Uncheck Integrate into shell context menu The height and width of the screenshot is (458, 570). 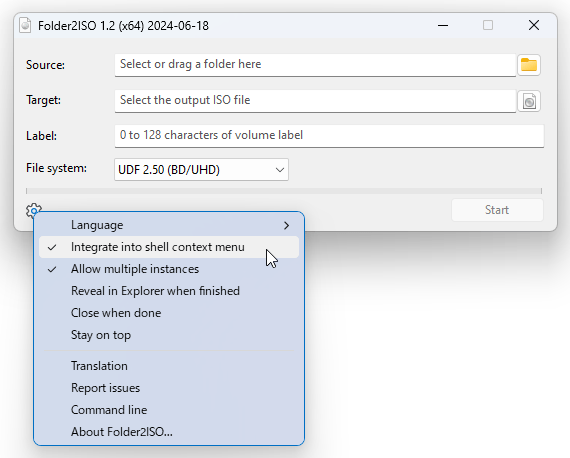169,247
